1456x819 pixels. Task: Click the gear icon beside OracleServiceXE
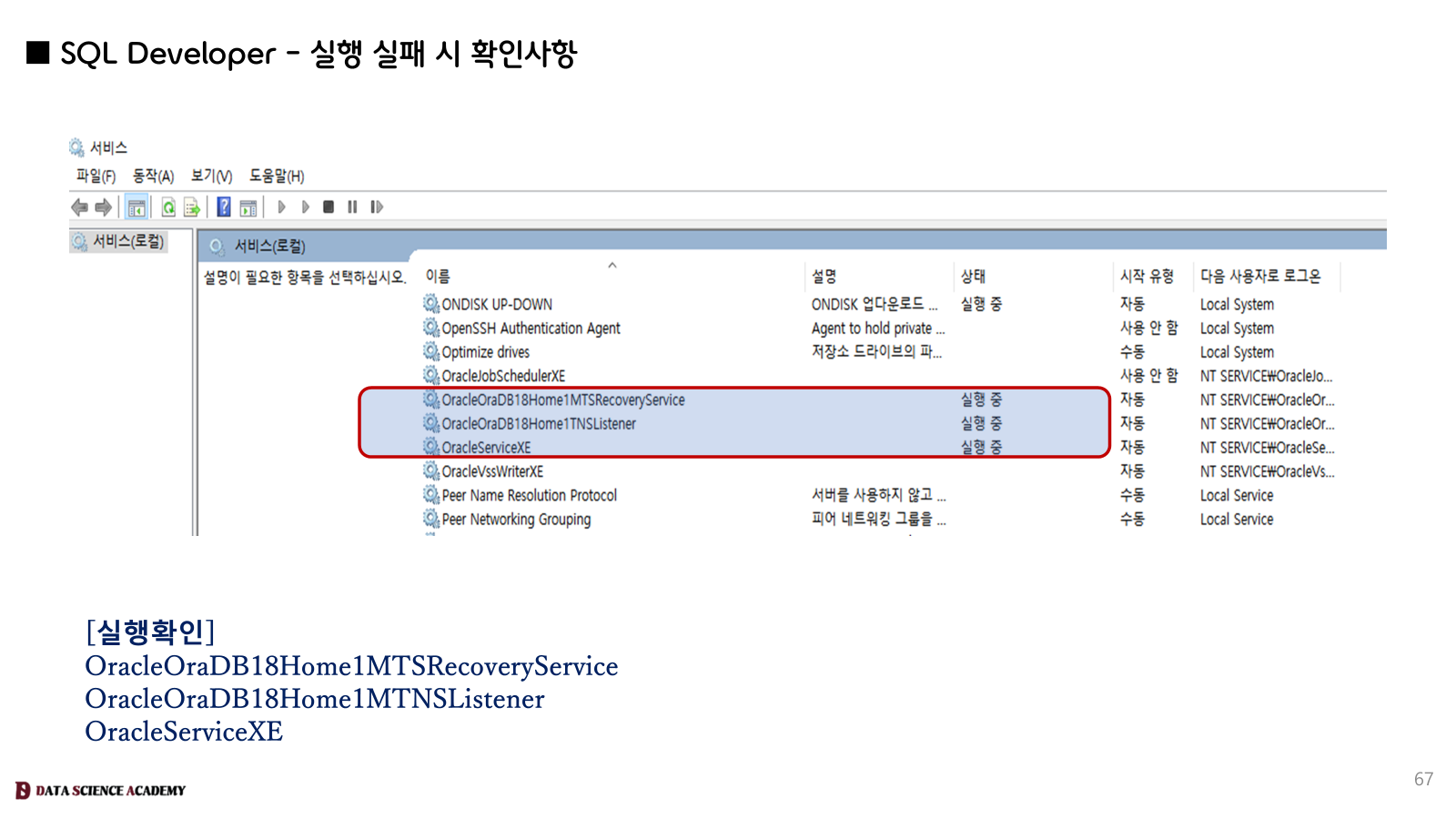pos(431,446)
